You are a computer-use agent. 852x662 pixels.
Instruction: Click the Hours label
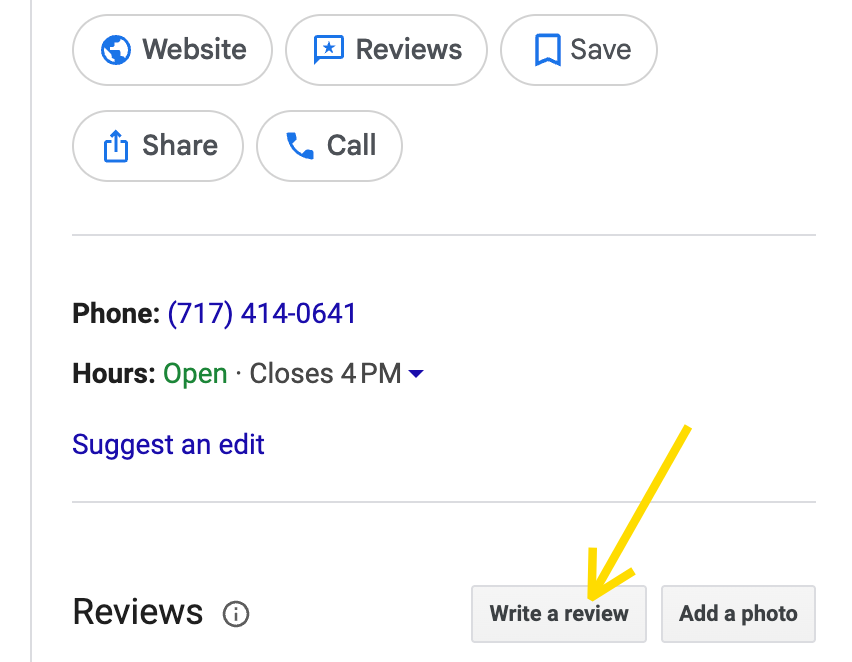pyautogui.click(x=114, y=374)
